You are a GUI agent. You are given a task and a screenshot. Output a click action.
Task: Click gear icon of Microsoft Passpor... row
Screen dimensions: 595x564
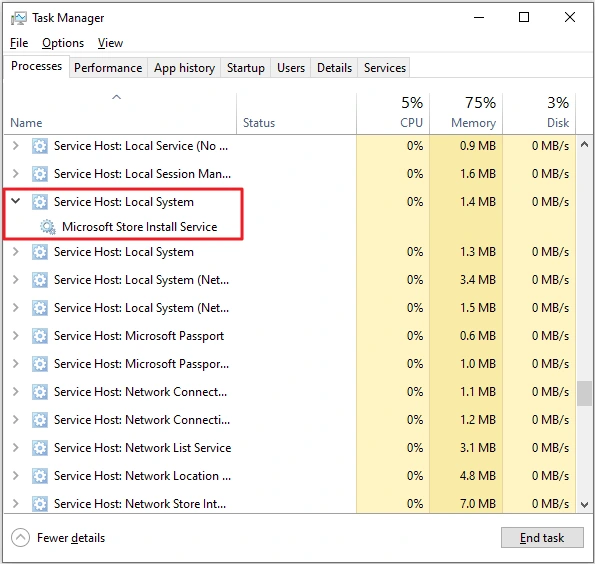40,364
